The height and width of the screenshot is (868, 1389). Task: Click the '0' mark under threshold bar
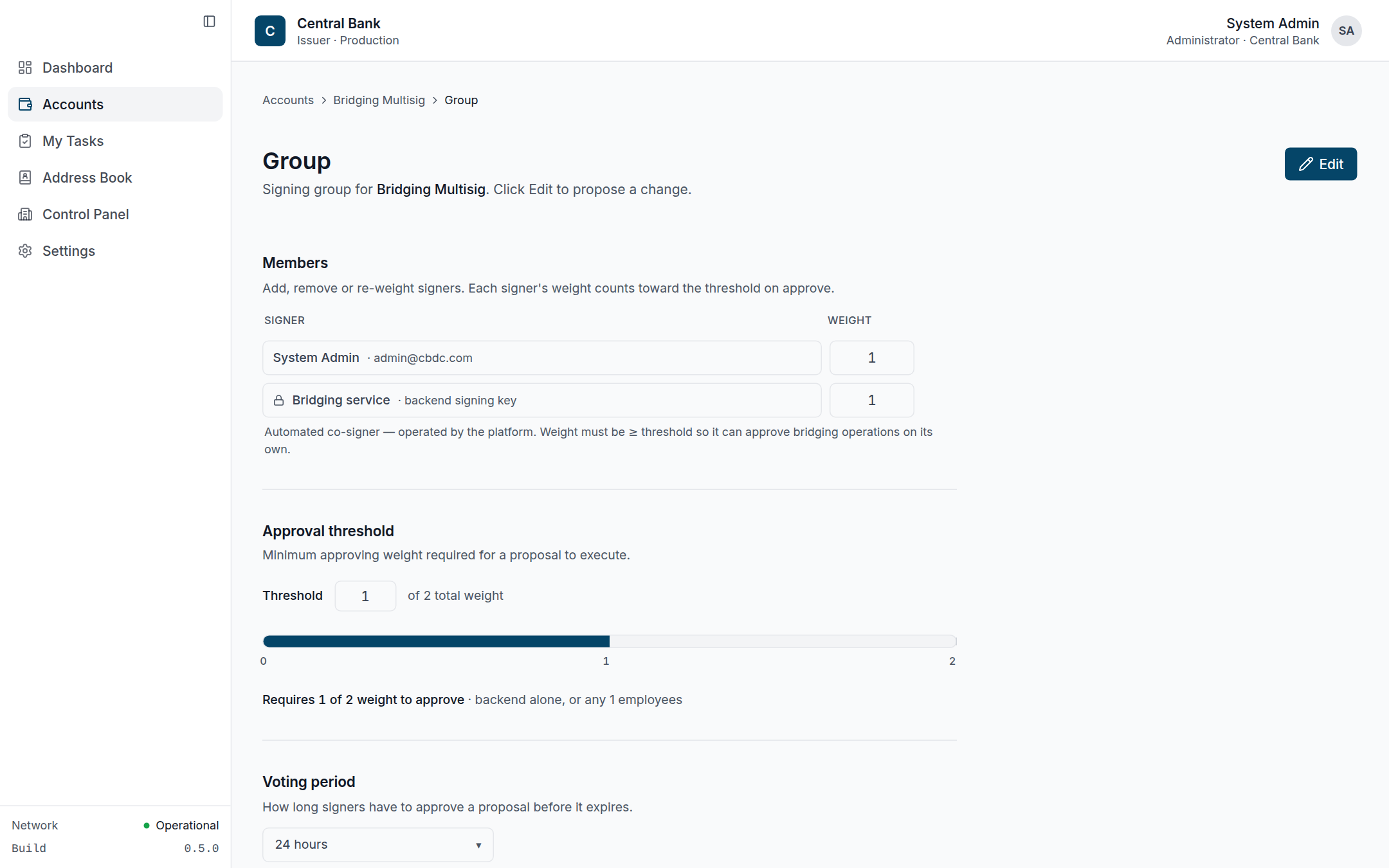click(x=264, y=661)
